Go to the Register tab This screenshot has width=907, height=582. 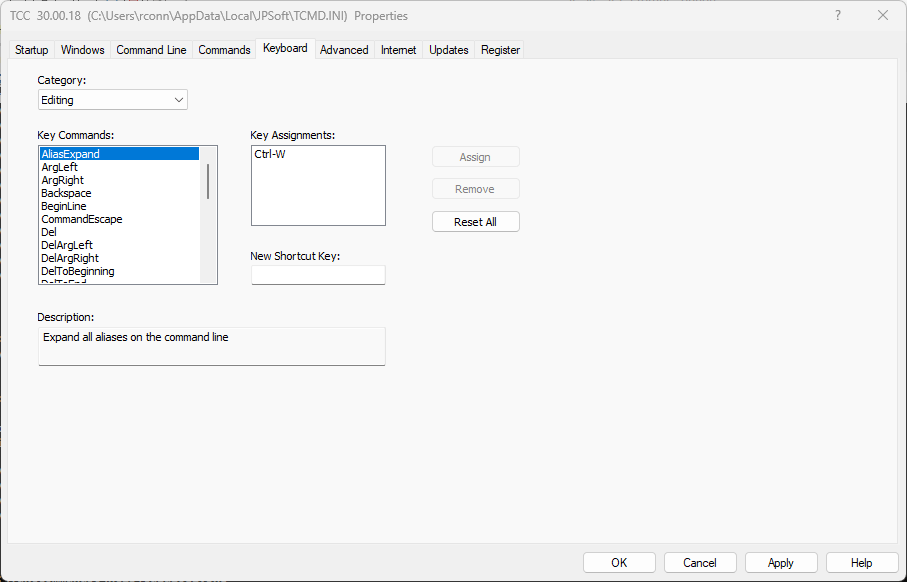point(500,50)
